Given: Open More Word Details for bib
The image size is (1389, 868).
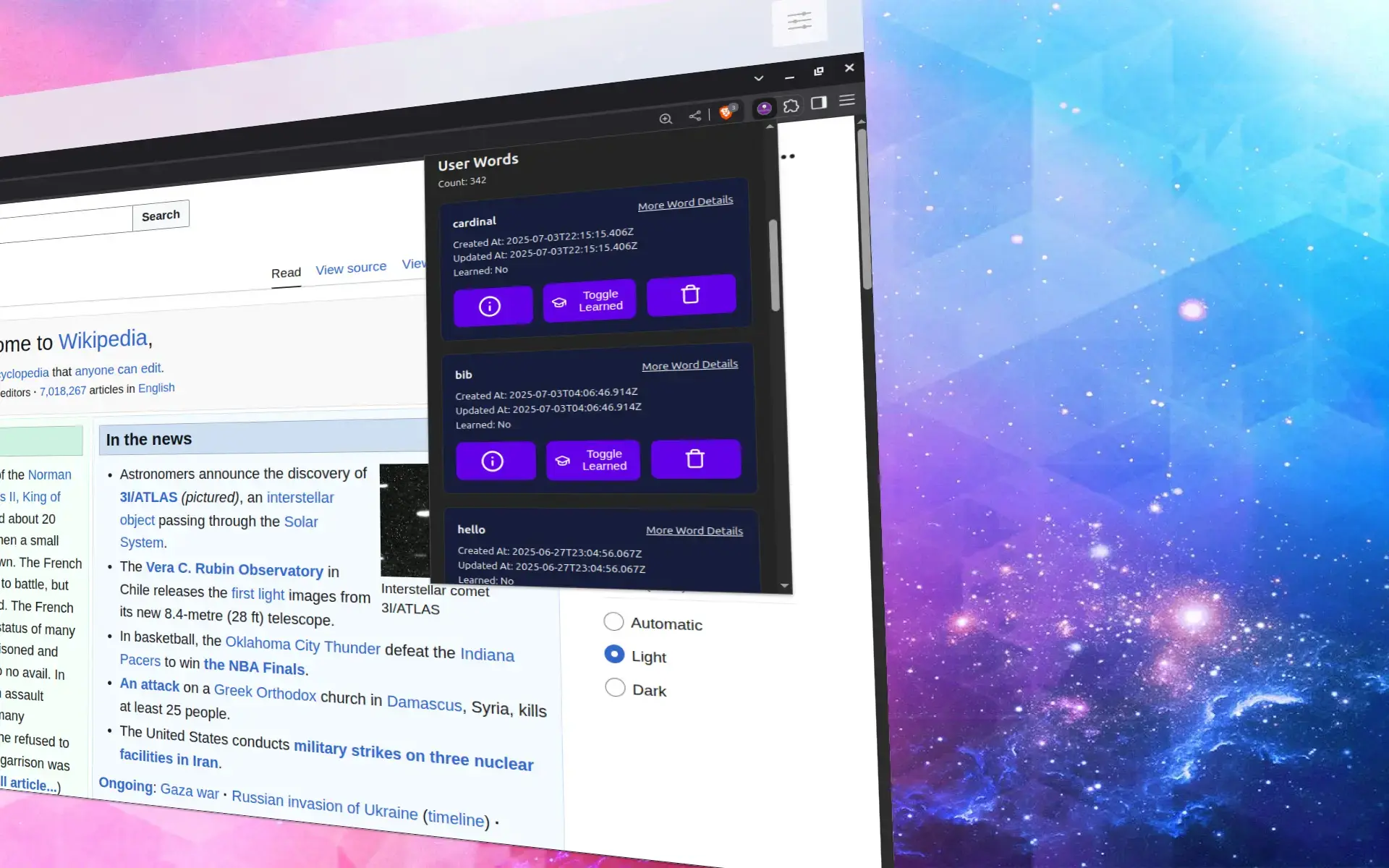Looking at the screenshot, I should coord(689,365).
